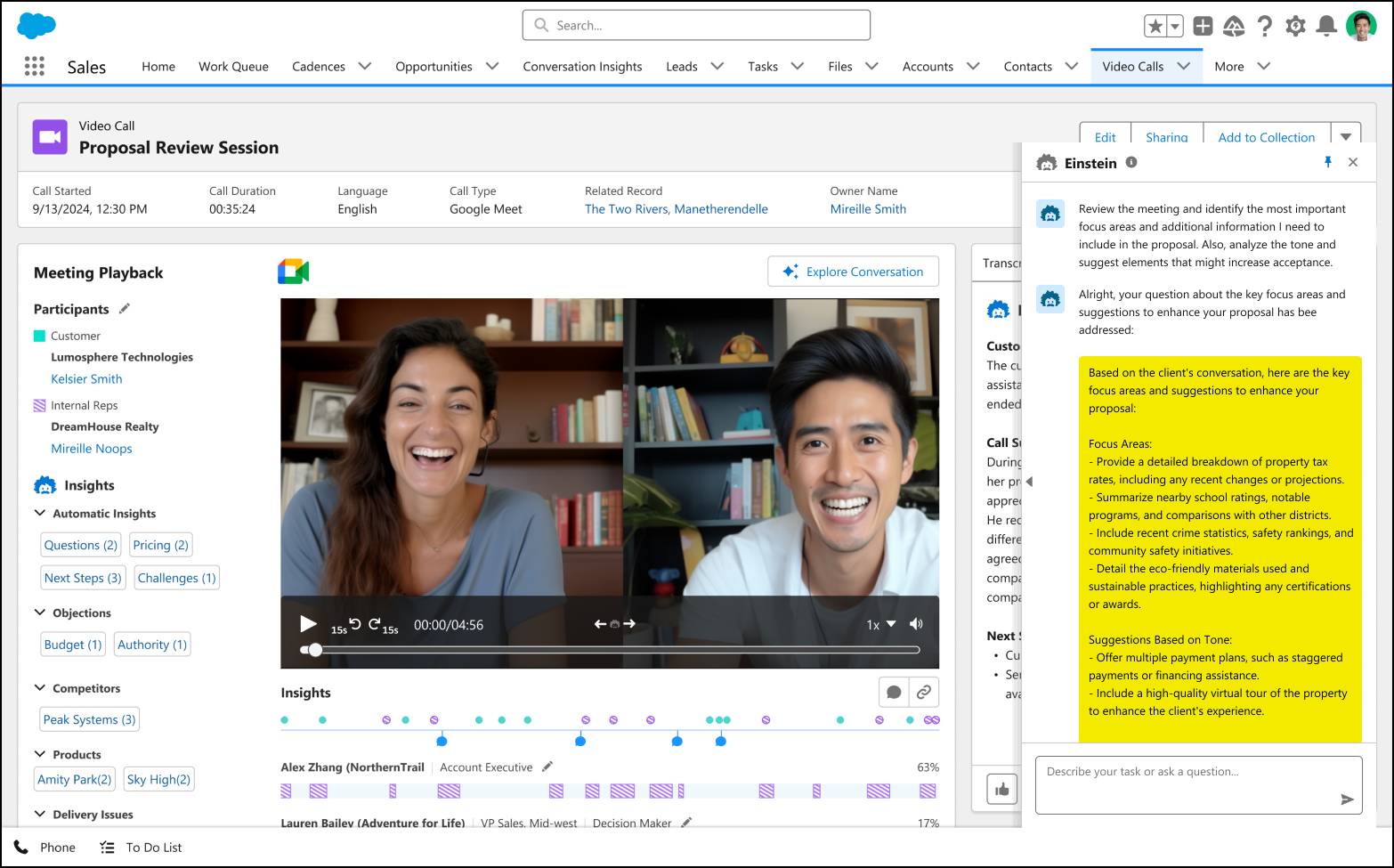Click the Sharing button
Screen dimensions: 1394x868
point(1166,136)
